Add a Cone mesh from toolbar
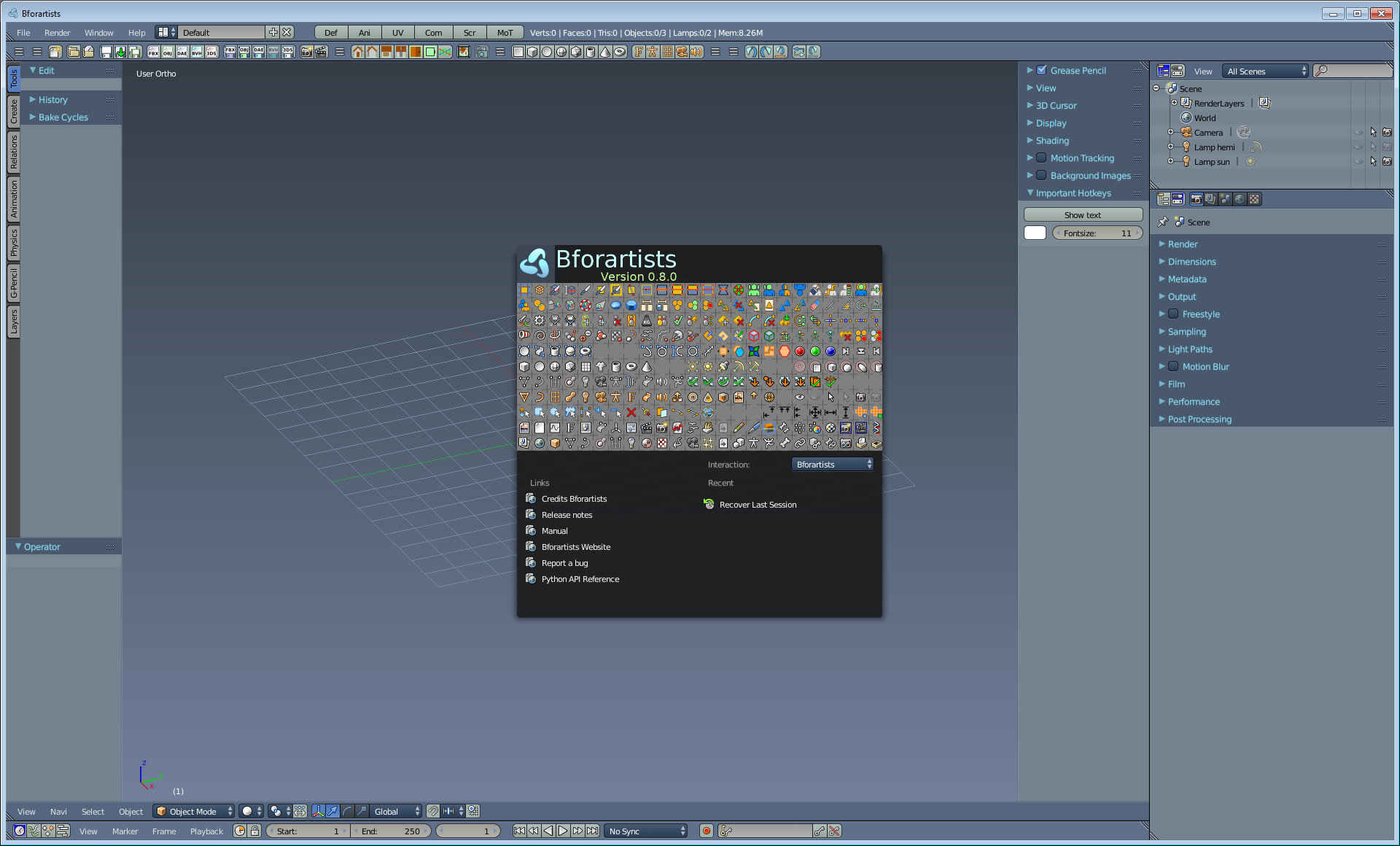Image resolution: width=1400 pixels, height=846 pixels. click(x=605, y=52)
